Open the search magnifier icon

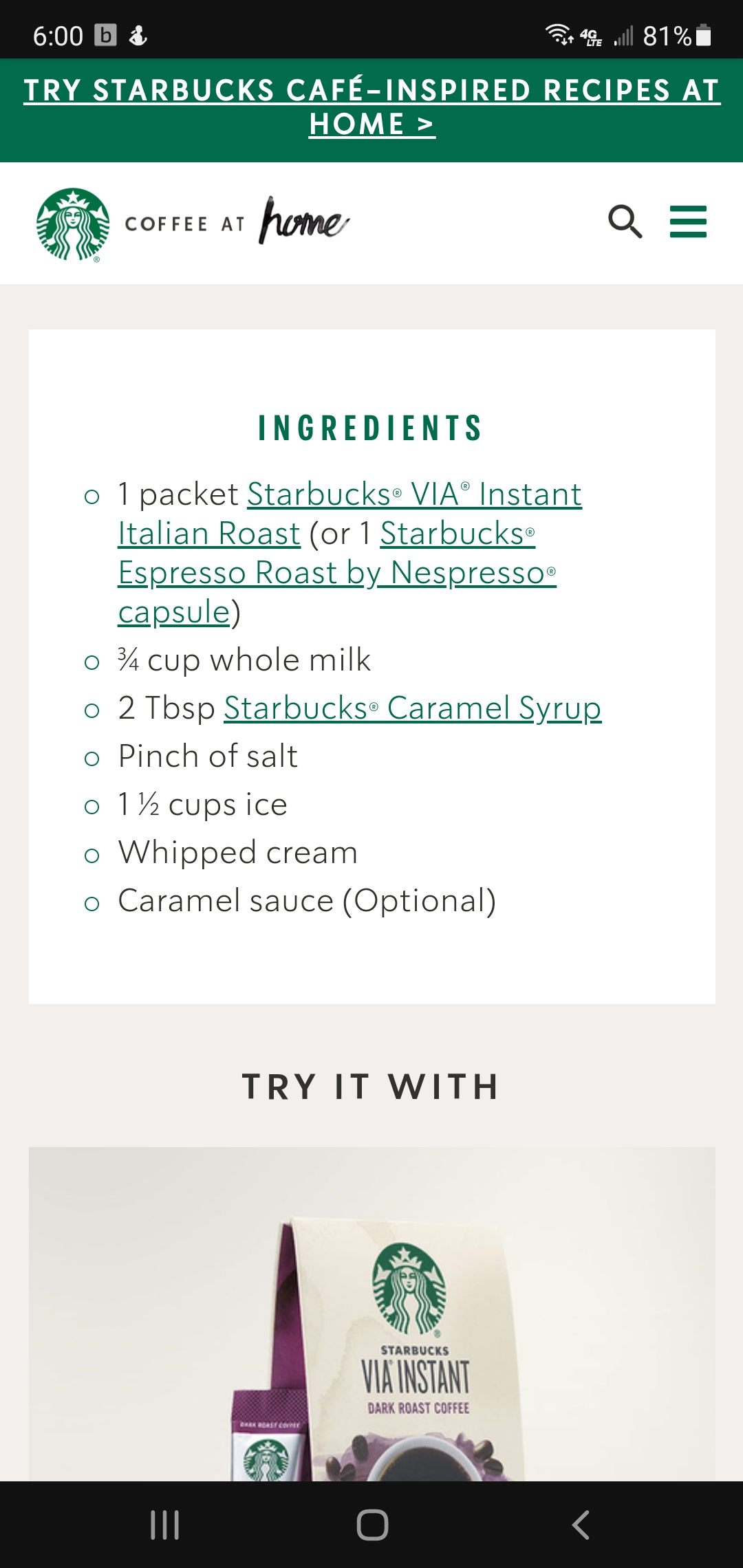tap(625, 221)
